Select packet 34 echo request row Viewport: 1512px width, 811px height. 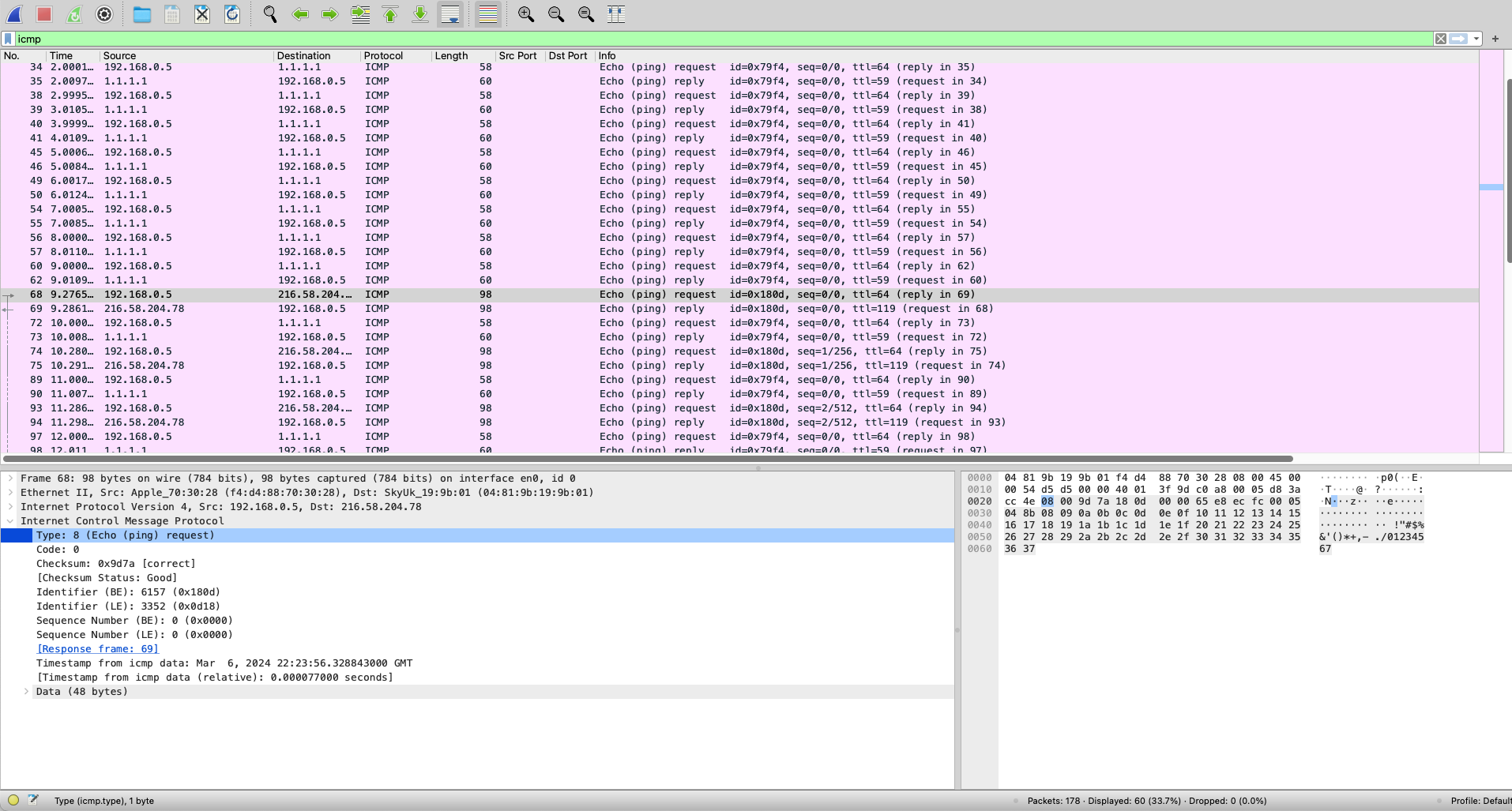click(739, 66)
